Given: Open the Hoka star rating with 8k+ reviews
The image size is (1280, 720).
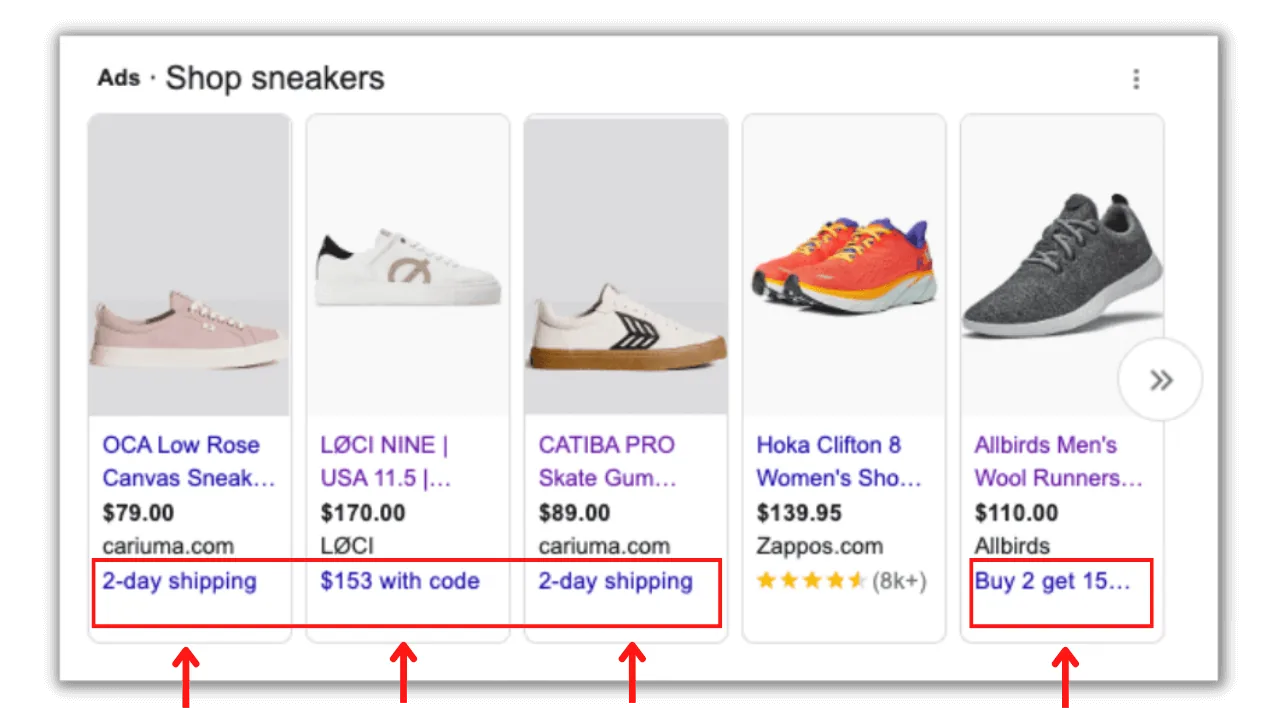Looking at the screenshot, I should 842,581.
